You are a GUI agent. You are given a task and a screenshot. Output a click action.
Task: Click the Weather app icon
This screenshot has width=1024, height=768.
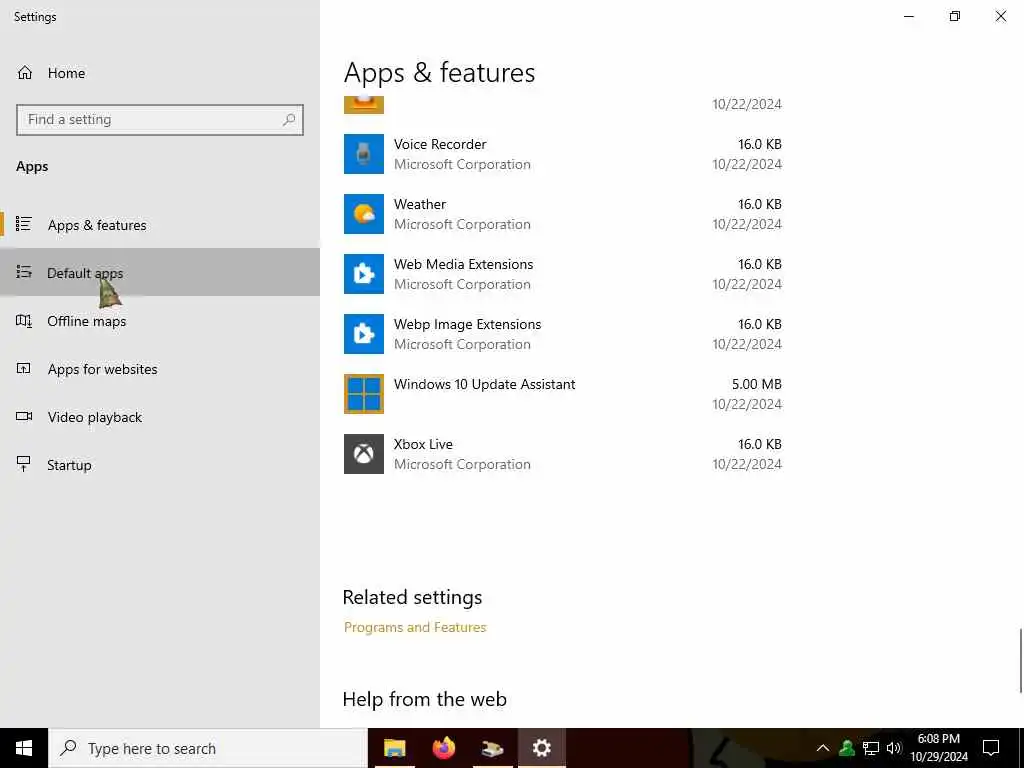pyautogui.click(x=364, y=214)
